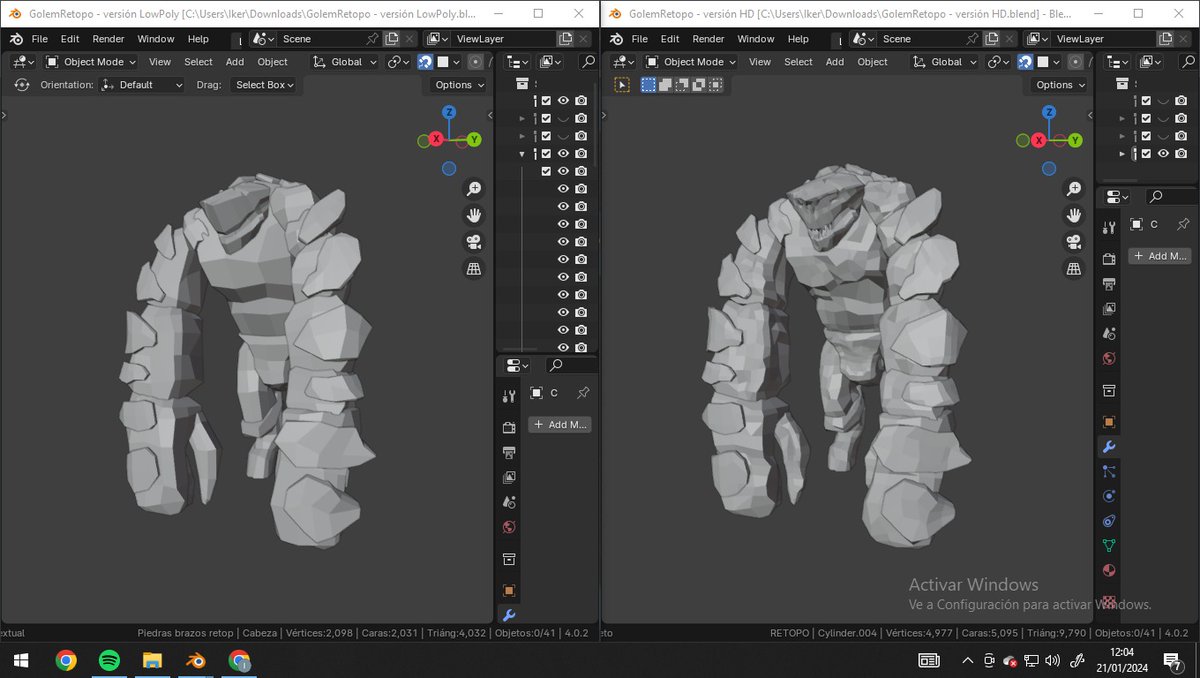Toggle proportional editing in HD header
Image resolution: width=1200 pixels, height=678 pixels.
1076,62
